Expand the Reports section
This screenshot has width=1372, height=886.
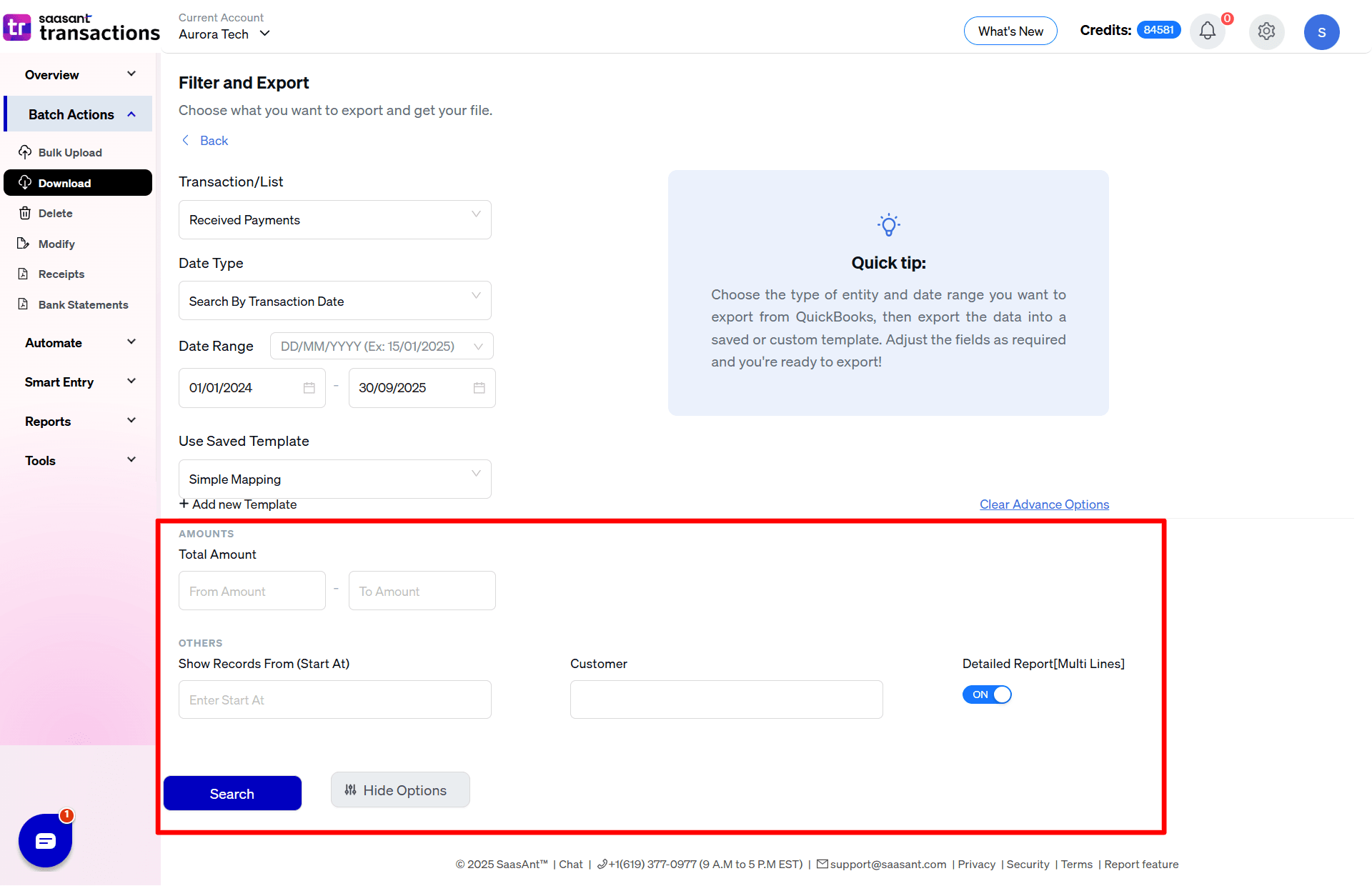(x=79, y=421)
